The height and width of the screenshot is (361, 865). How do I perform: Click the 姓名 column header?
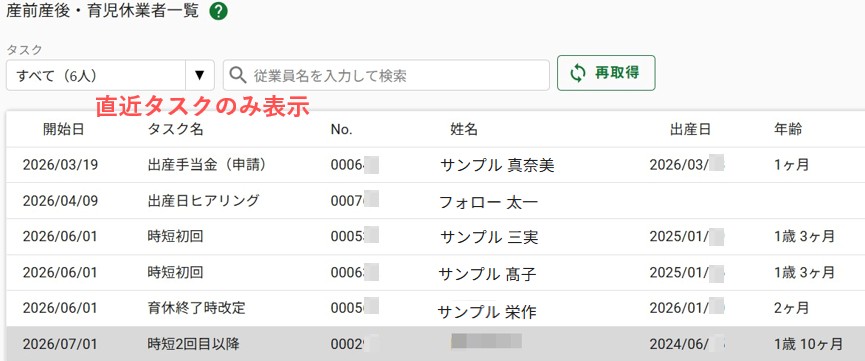[464, 130]
